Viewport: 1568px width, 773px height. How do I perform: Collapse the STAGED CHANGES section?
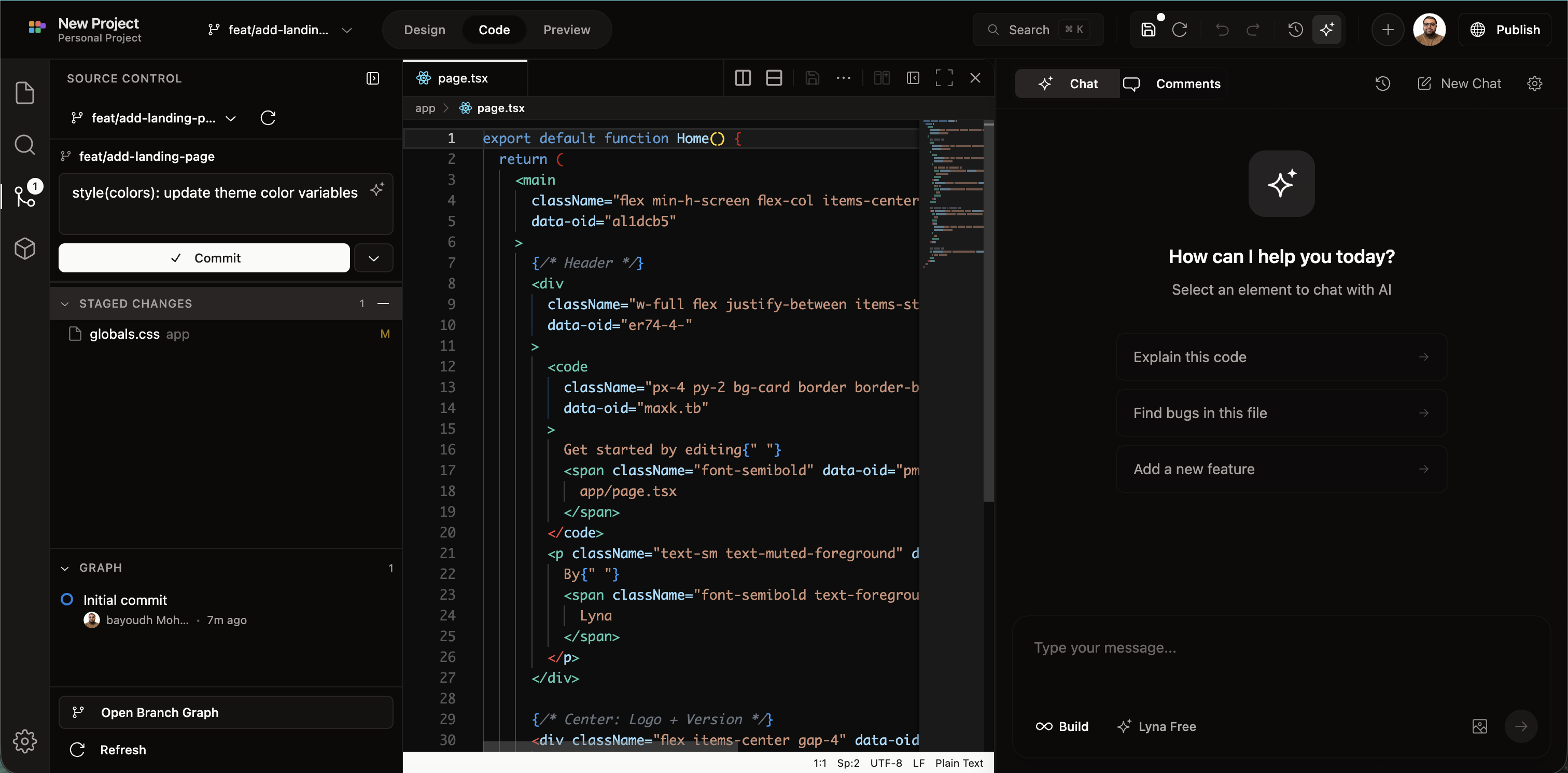65,303
